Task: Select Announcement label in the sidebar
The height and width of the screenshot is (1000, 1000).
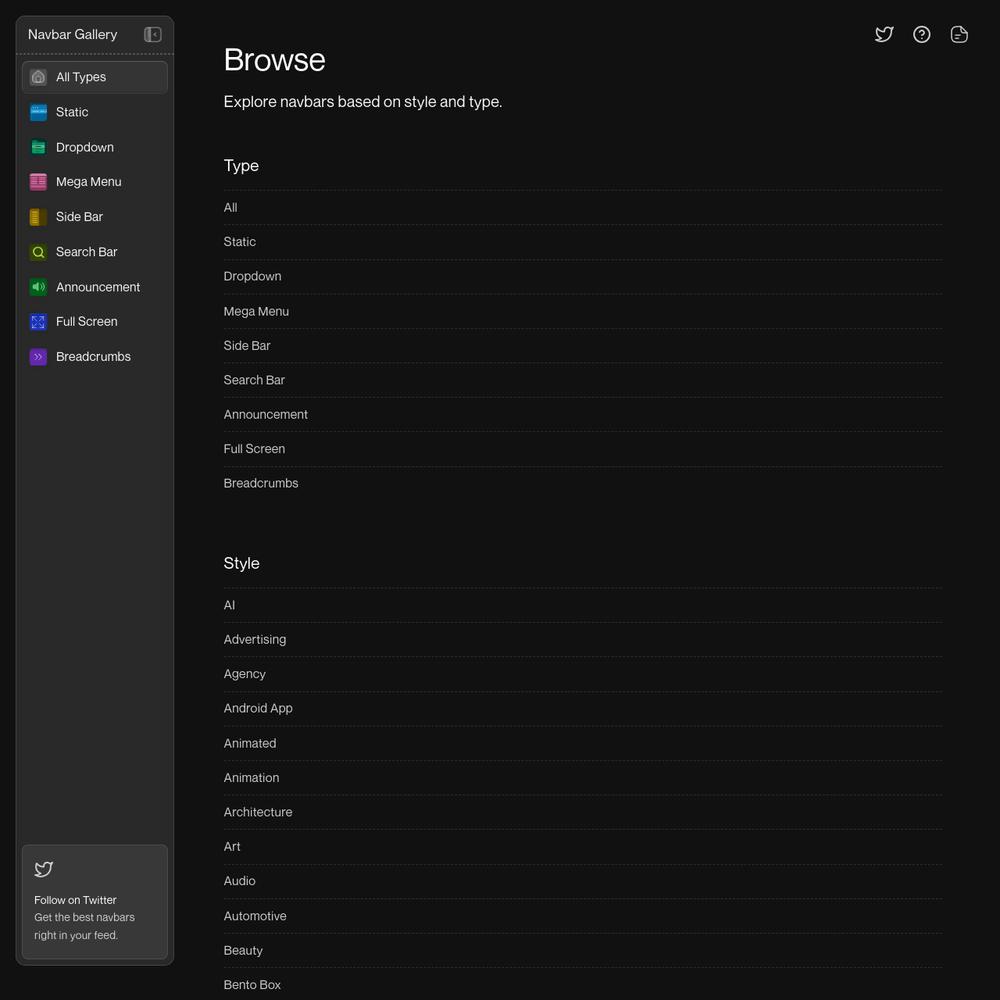Action: coord(98,287)
